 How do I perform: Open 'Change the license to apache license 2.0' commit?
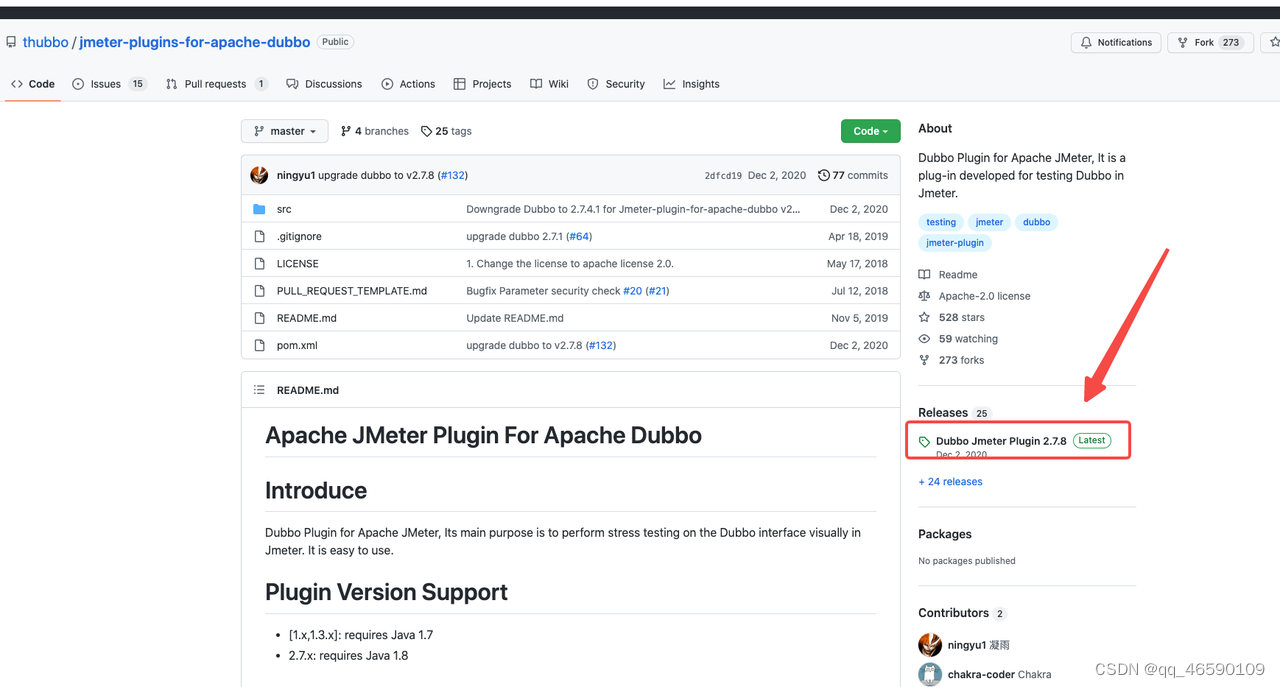coord(570,264)
